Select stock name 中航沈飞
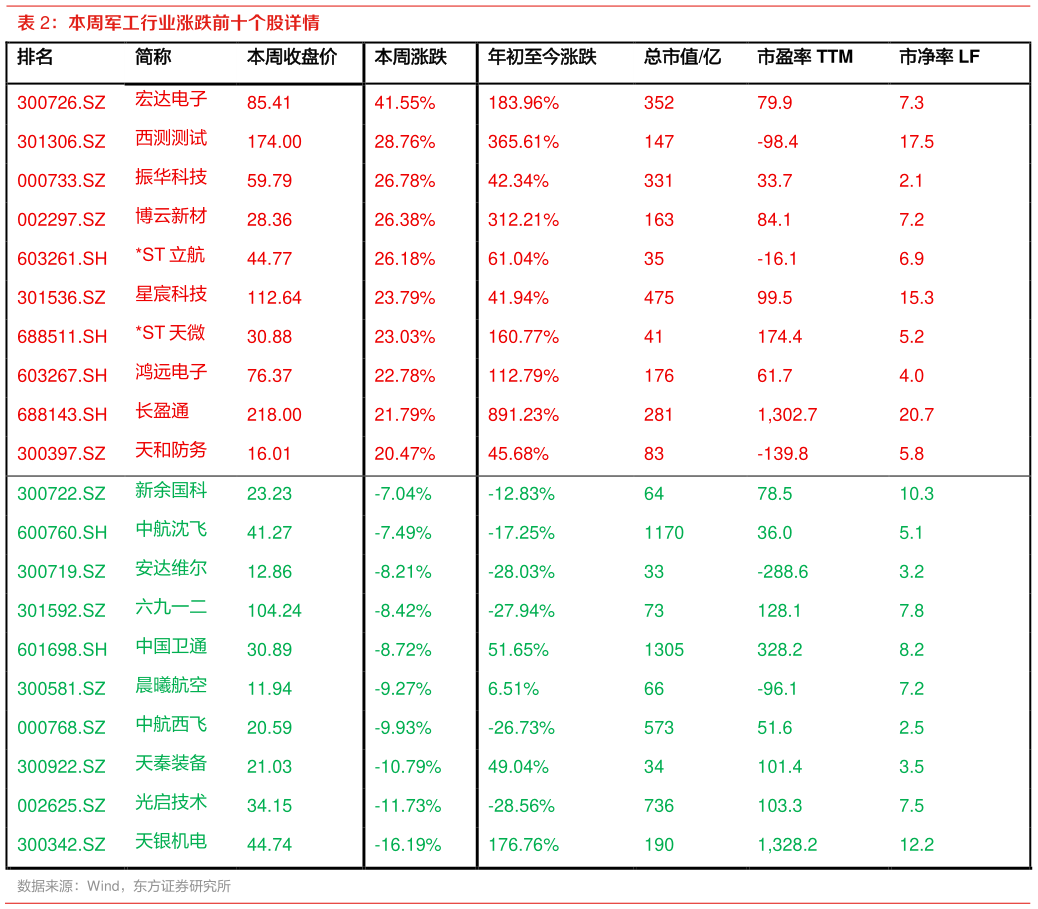This screenshot has height=909, width=1038. (x=171, y=529)
